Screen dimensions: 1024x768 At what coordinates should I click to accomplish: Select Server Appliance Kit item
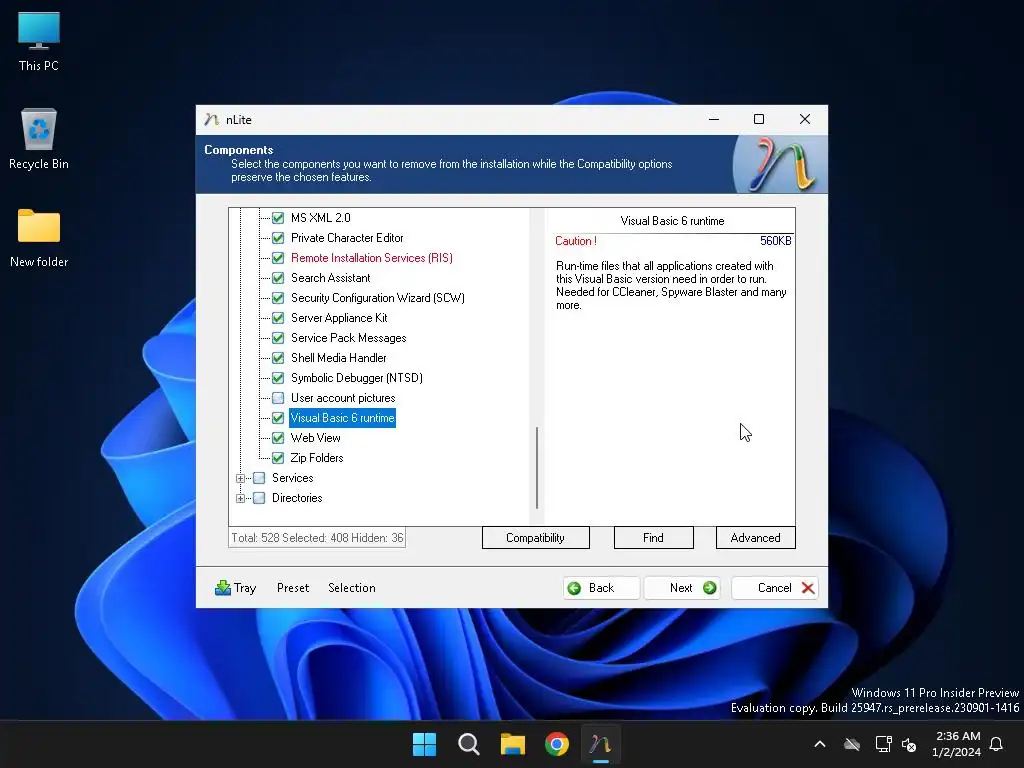[339, 318]
